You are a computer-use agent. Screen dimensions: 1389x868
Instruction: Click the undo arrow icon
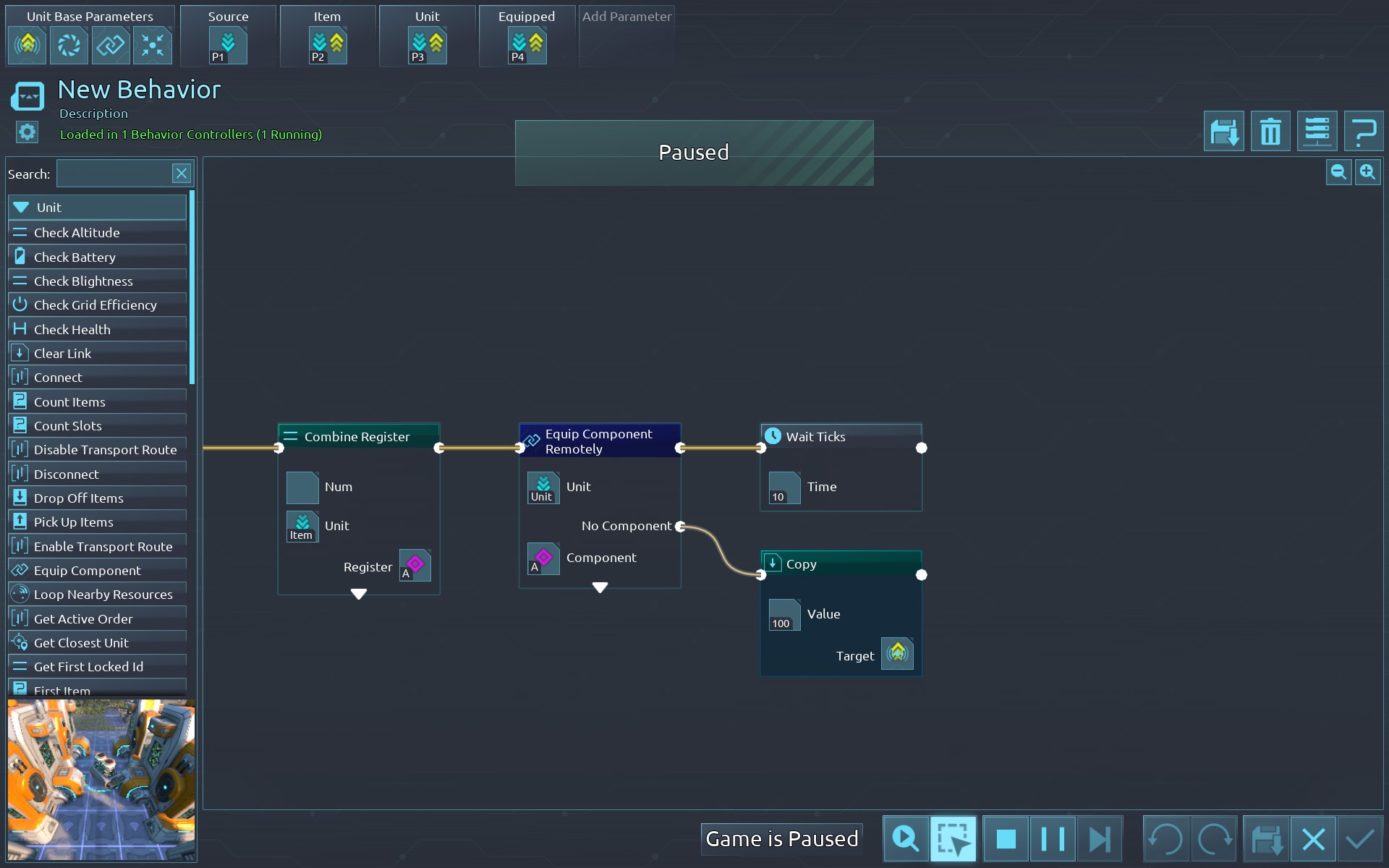pos(1165,839)
